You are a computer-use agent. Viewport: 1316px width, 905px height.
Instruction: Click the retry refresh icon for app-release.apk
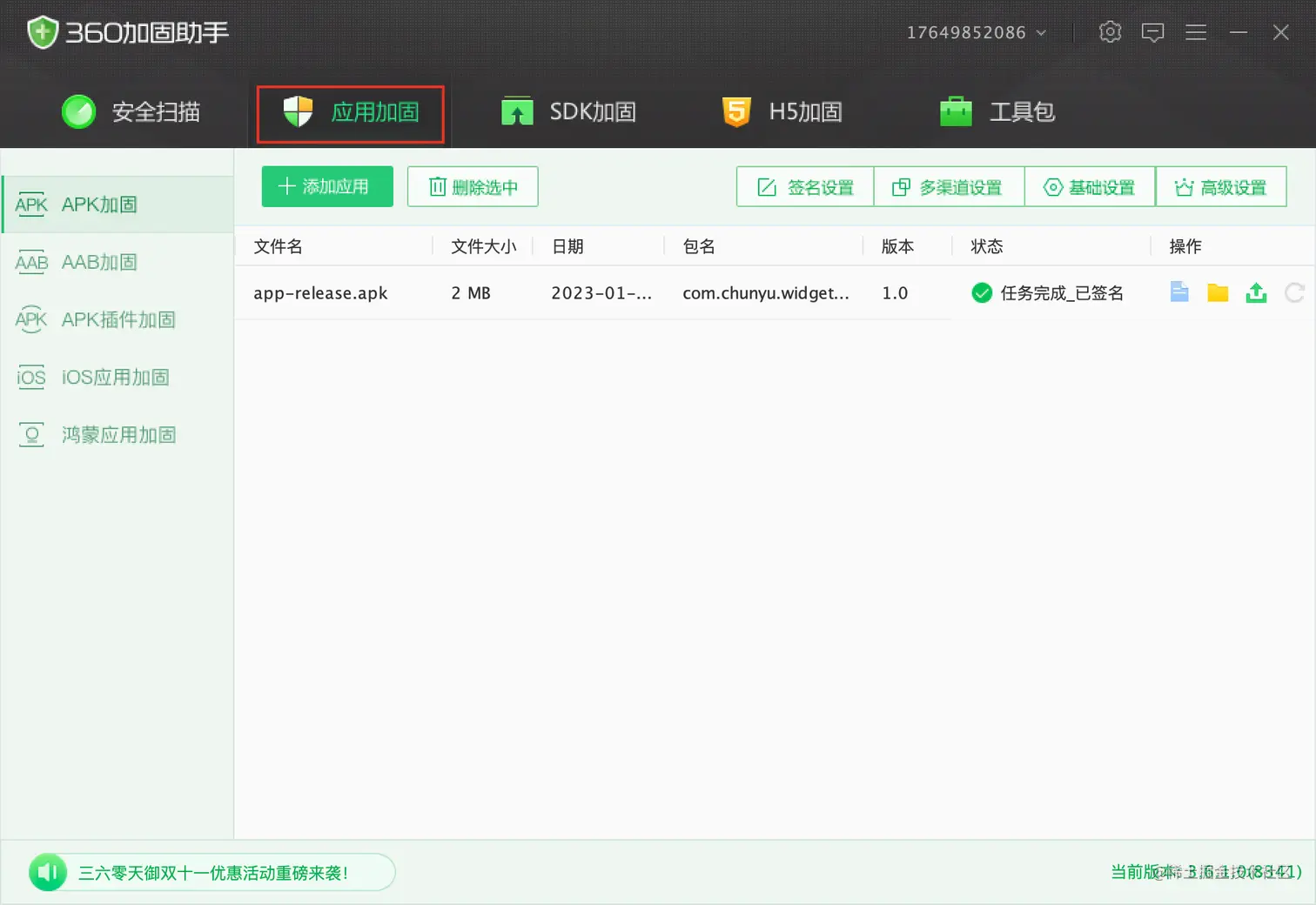point(1294,292)
